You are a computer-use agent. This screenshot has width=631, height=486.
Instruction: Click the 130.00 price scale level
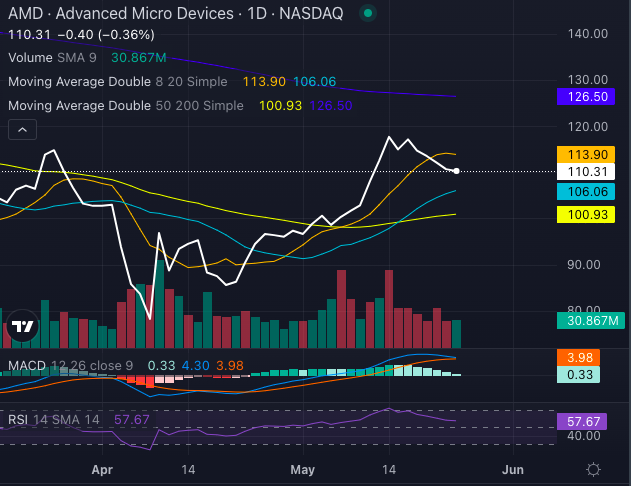(588, 80)
